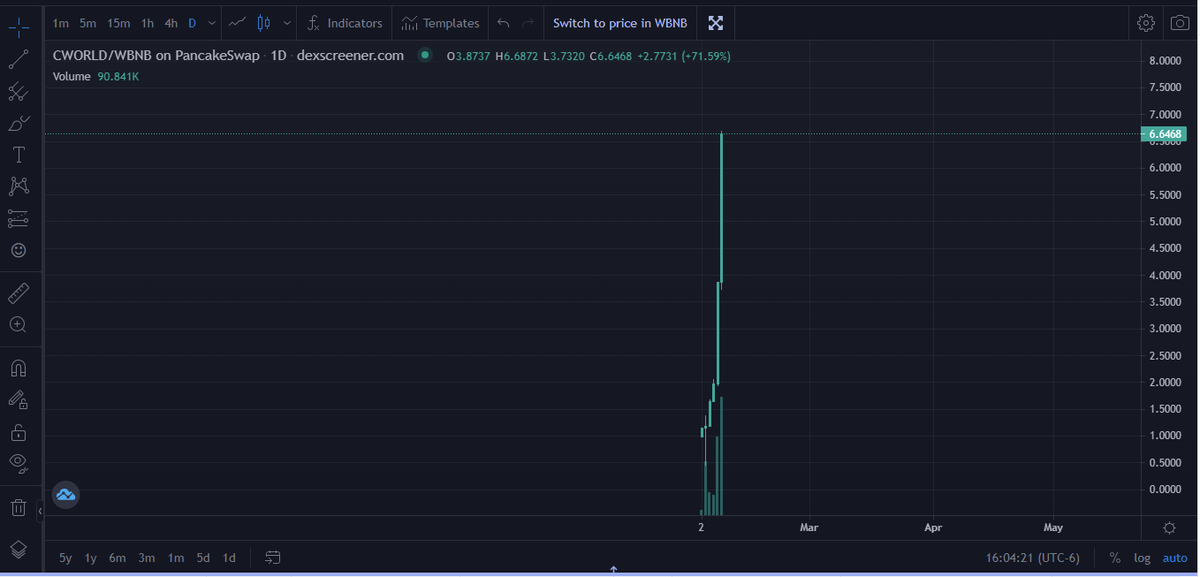Select the Measure ruler tool
The image size is (1200, 577).
[x=18, y=292]
